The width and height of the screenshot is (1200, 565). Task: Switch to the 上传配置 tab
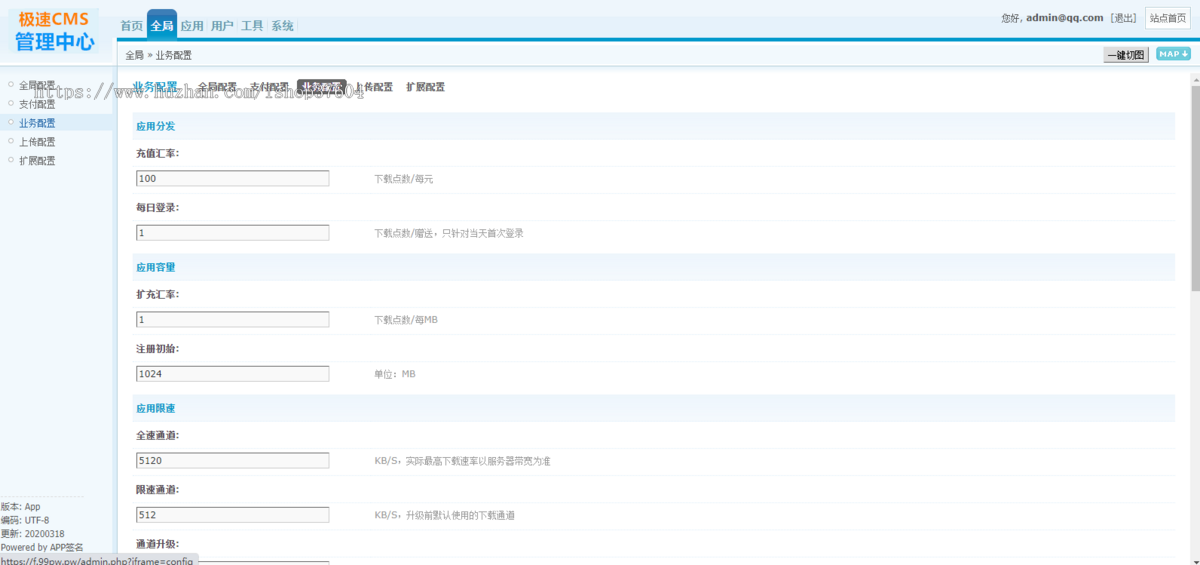(374, 87)
